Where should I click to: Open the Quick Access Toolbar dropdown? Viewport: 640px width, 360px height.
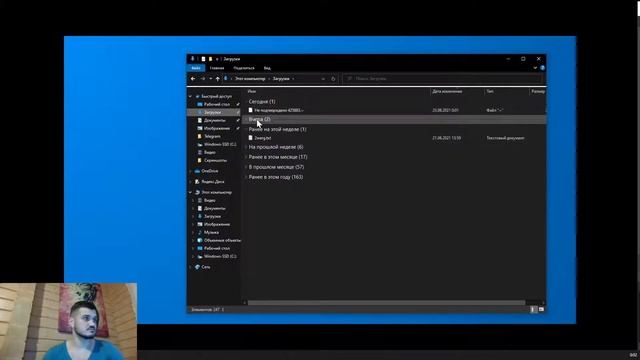217,59
